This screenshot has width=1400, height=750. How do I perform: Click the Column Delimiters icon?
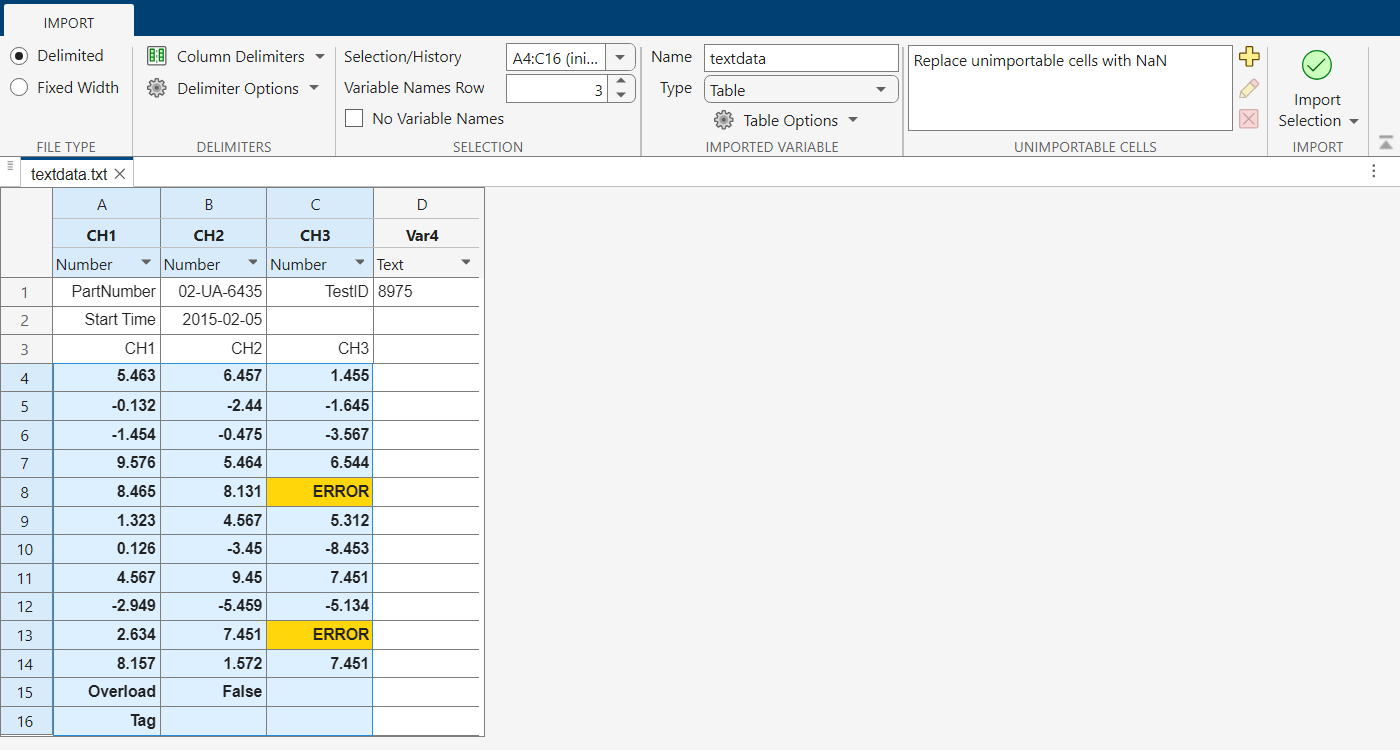pos(156,56)
